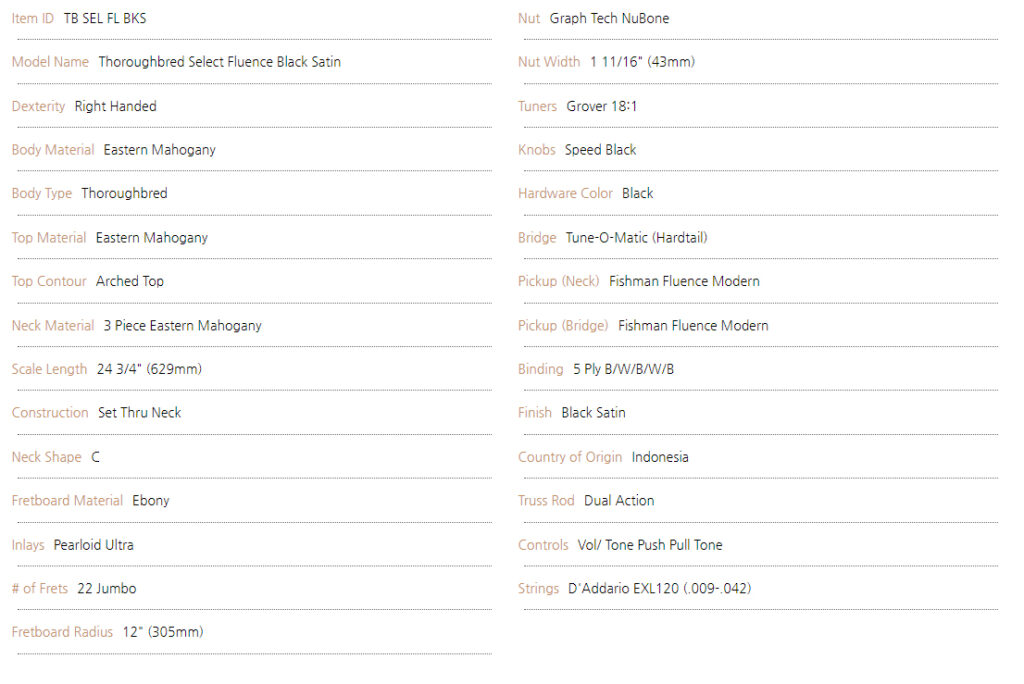Viewport: 1024px width, 684px height.
Task: Select the 'Body Type' label
Action: tap(42, 193)
